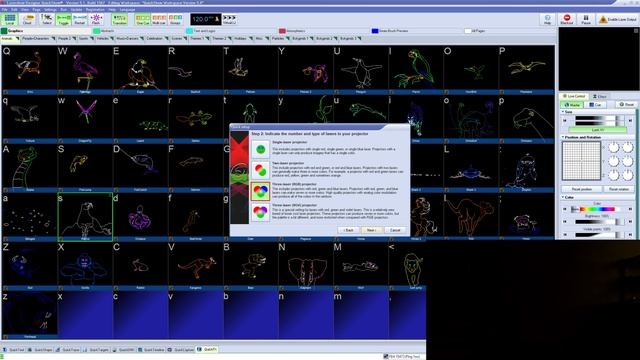Click the Reset rotation button
Screen dimensions: 640x360
tap(619, 189)
